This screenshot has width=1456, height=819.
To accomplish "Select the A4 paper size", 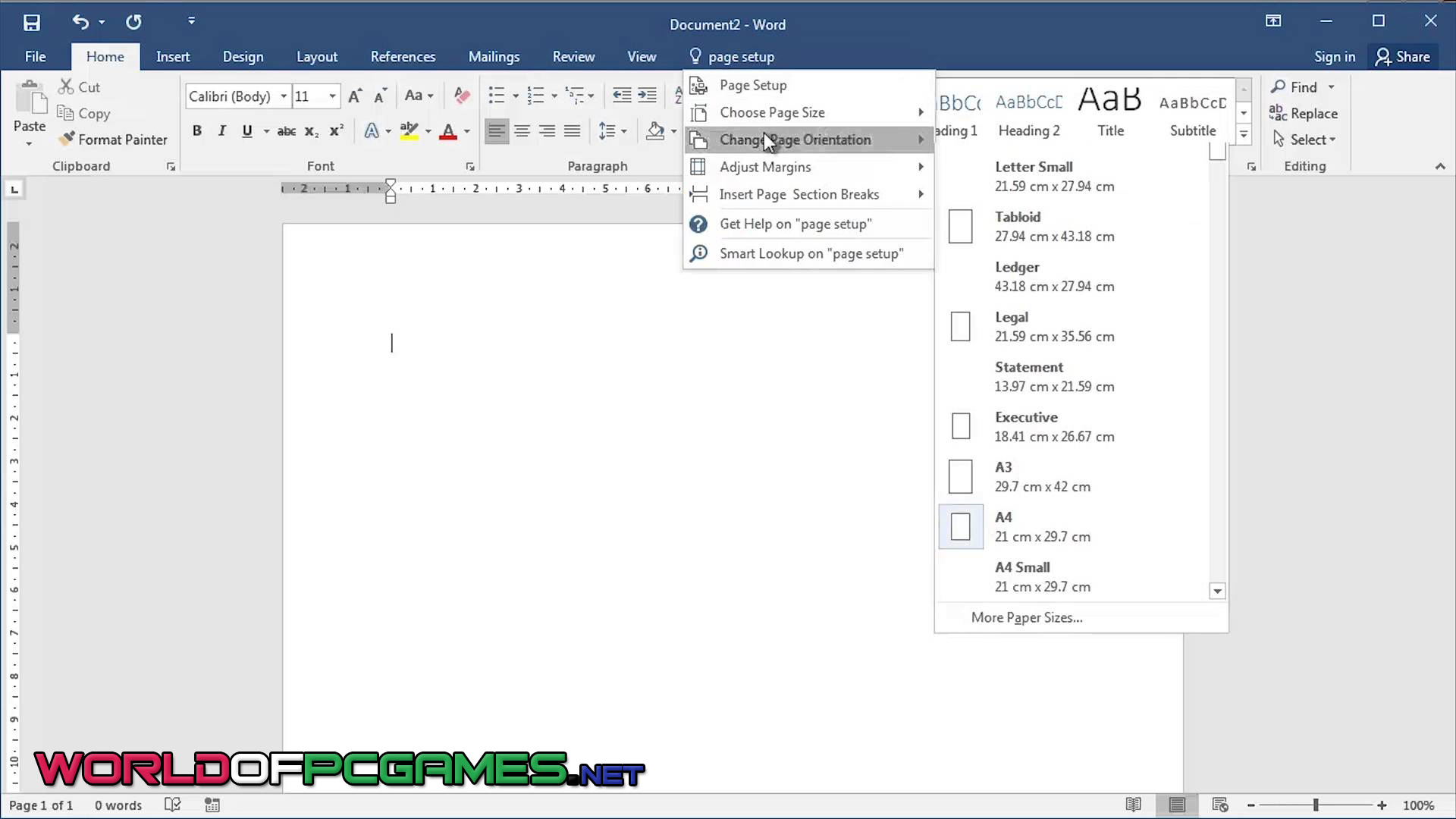I will click(1072, 527).
